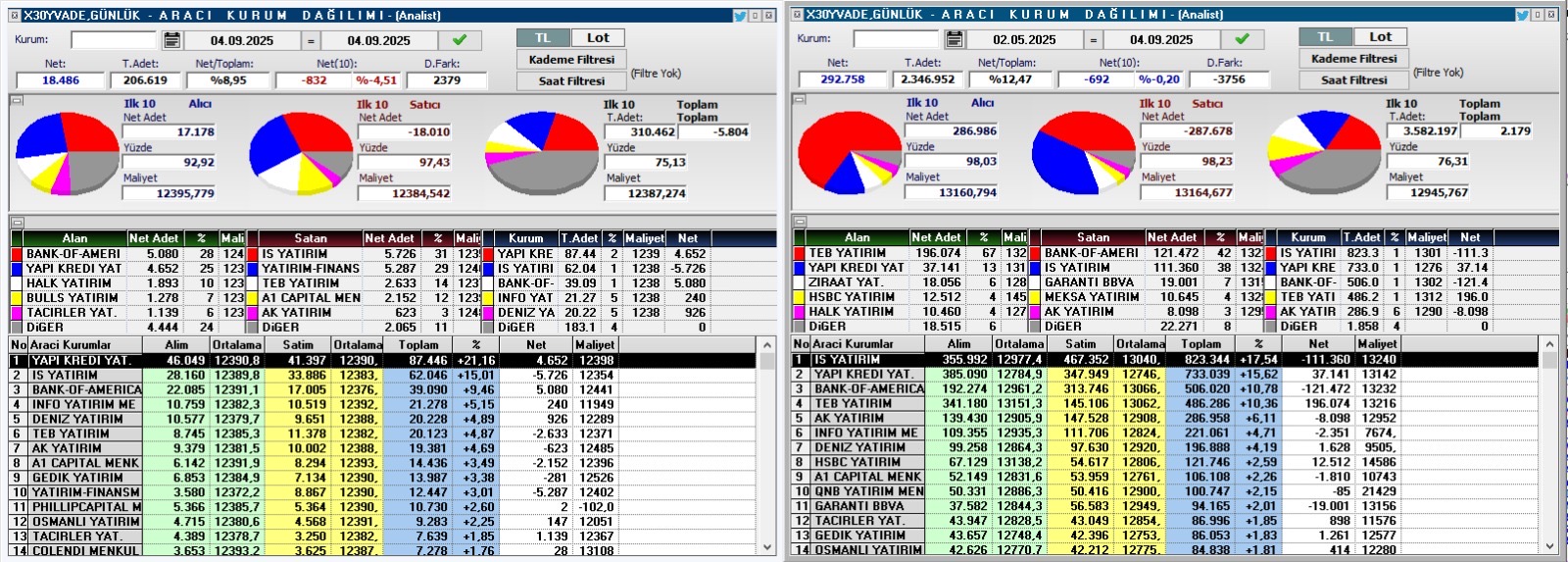The height and width of the screenshot is (562, 1568).
Task: Open the calendar picker in the left window
Action: point(172,40)
